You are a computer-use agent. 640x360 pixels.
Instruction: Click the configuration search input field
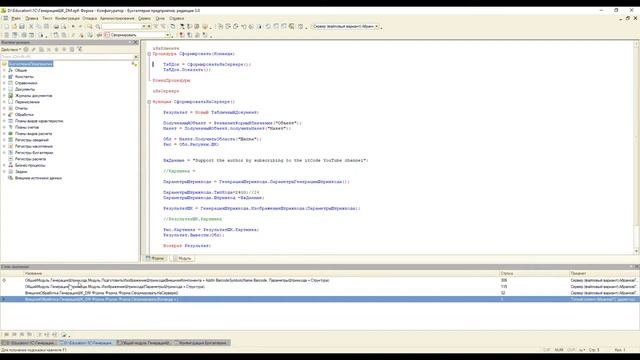[67, 56]
